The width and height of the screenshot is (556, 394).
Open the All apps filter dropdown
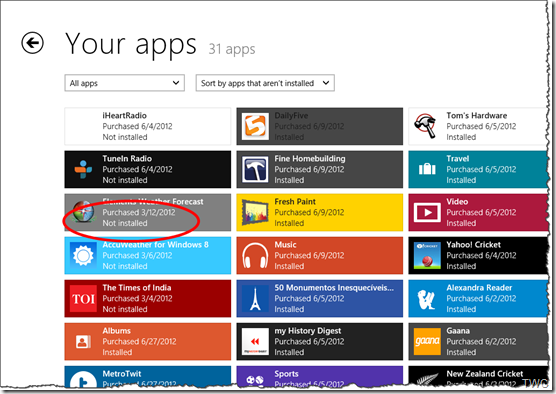click(x=124, y=83)
